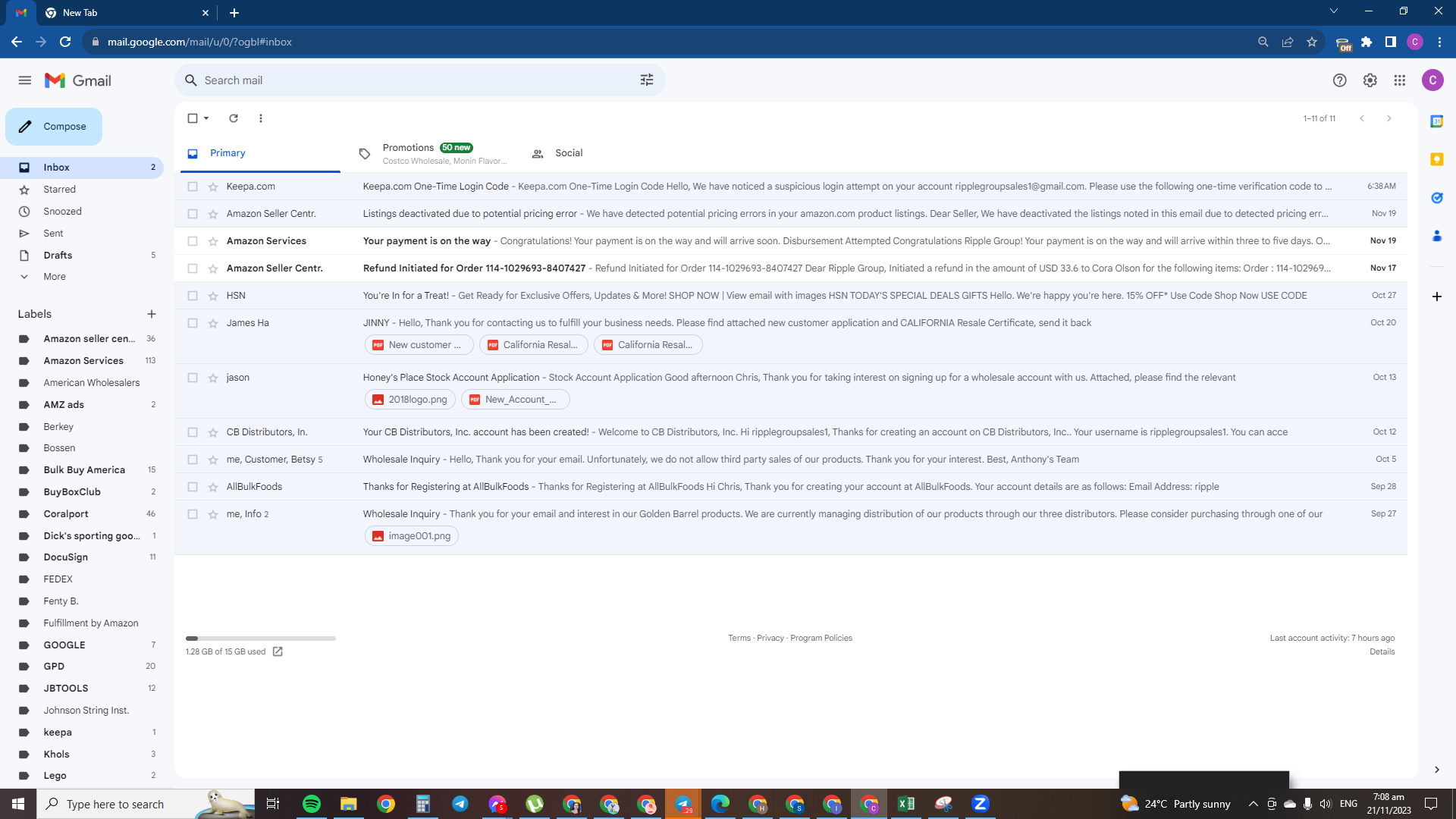Select the CB Distributors email checkbox

(193, 432)
